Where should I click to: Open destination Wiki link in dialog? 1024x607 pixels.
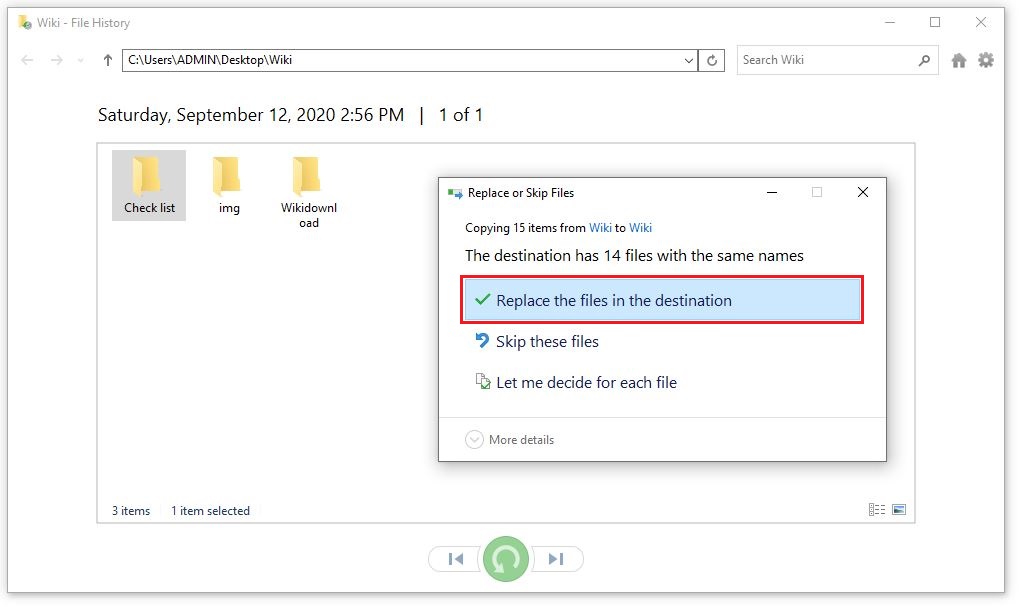tap(640, 227)
